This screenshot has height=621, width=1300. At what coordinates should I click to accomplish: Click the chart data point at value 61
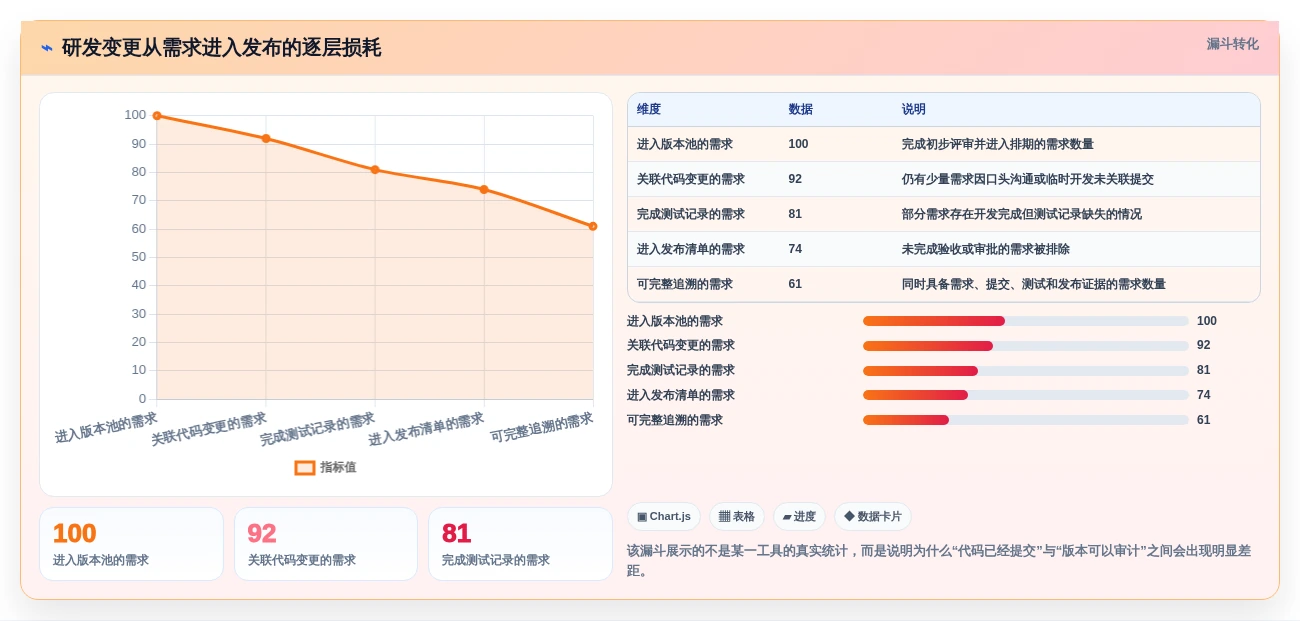593,226
